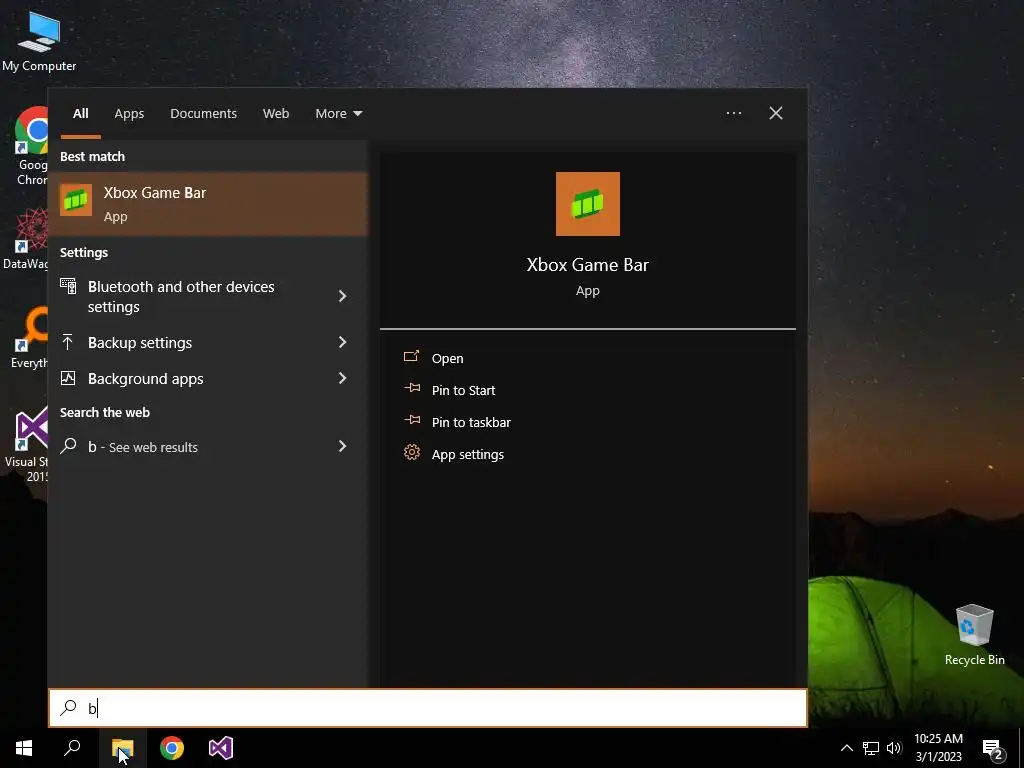Screen dimensions: 1024x768
Task: Click Pin to taskbar
Action: tap(471, 422)
